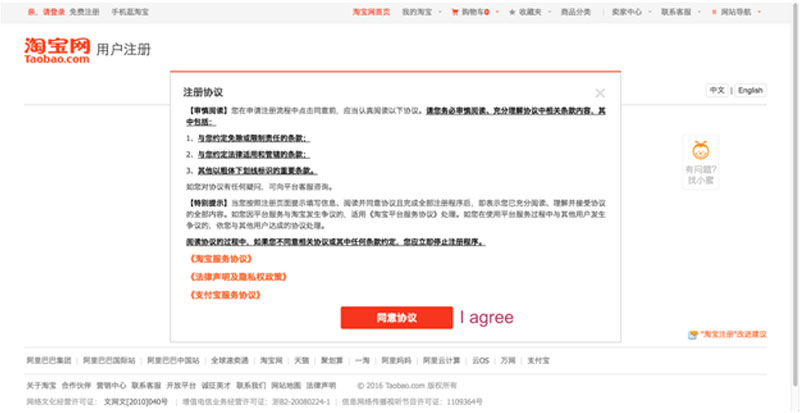The image size is (800, 413).
Task: Switch language to English
Action: (751, 90)
